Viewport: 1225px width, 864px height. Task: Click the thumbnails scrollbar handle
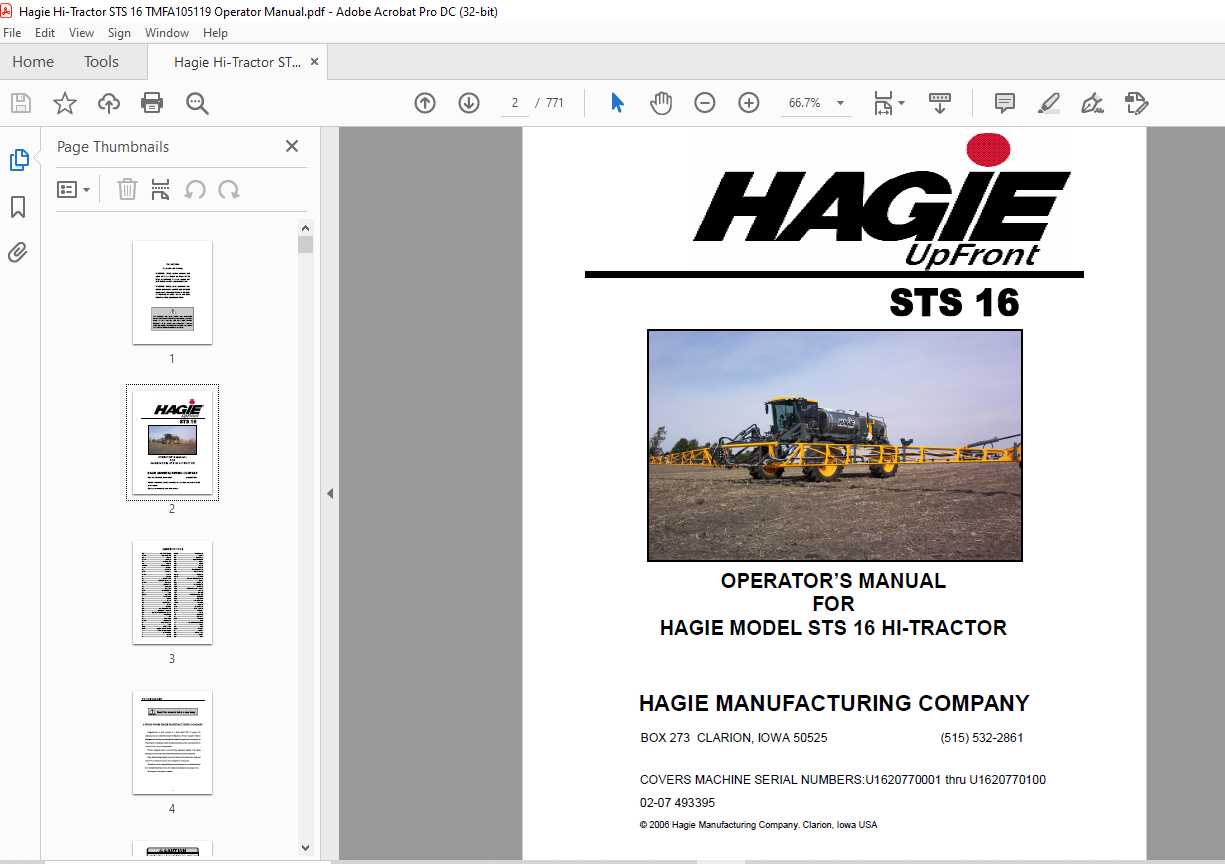(305, 245)
